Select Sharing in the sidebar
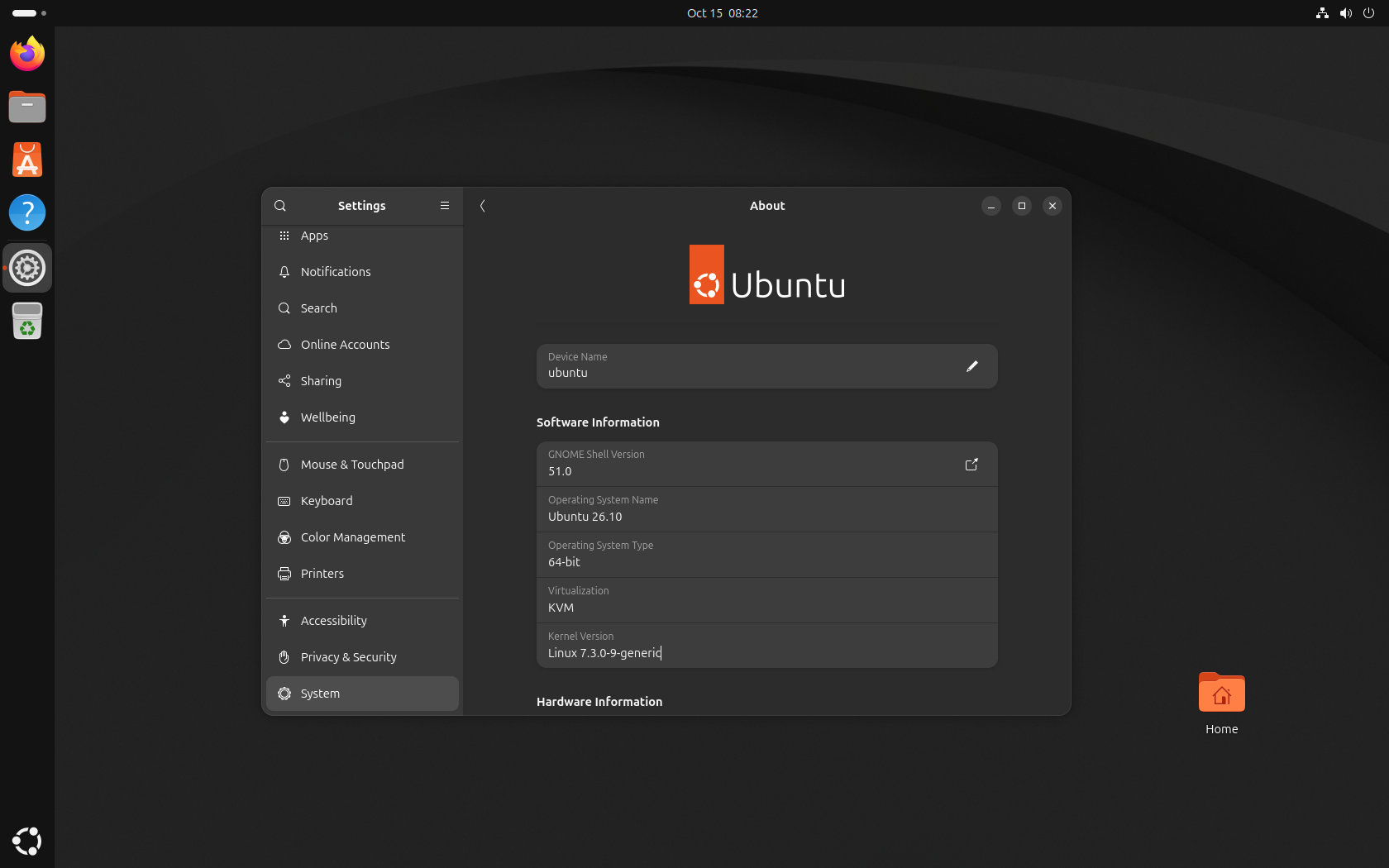Viewport: 1389px width, 868px height. (x=362, y=381)
